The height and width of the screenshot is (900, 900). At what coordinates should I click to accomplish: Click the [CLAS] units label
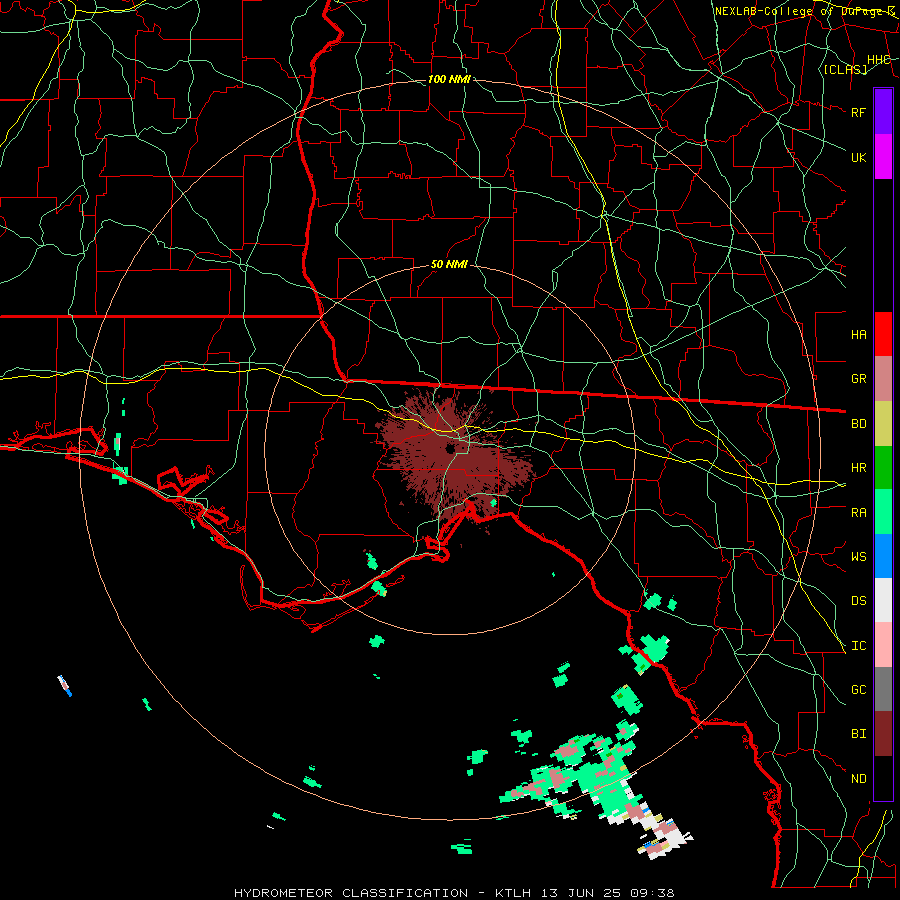coord(845,70)
